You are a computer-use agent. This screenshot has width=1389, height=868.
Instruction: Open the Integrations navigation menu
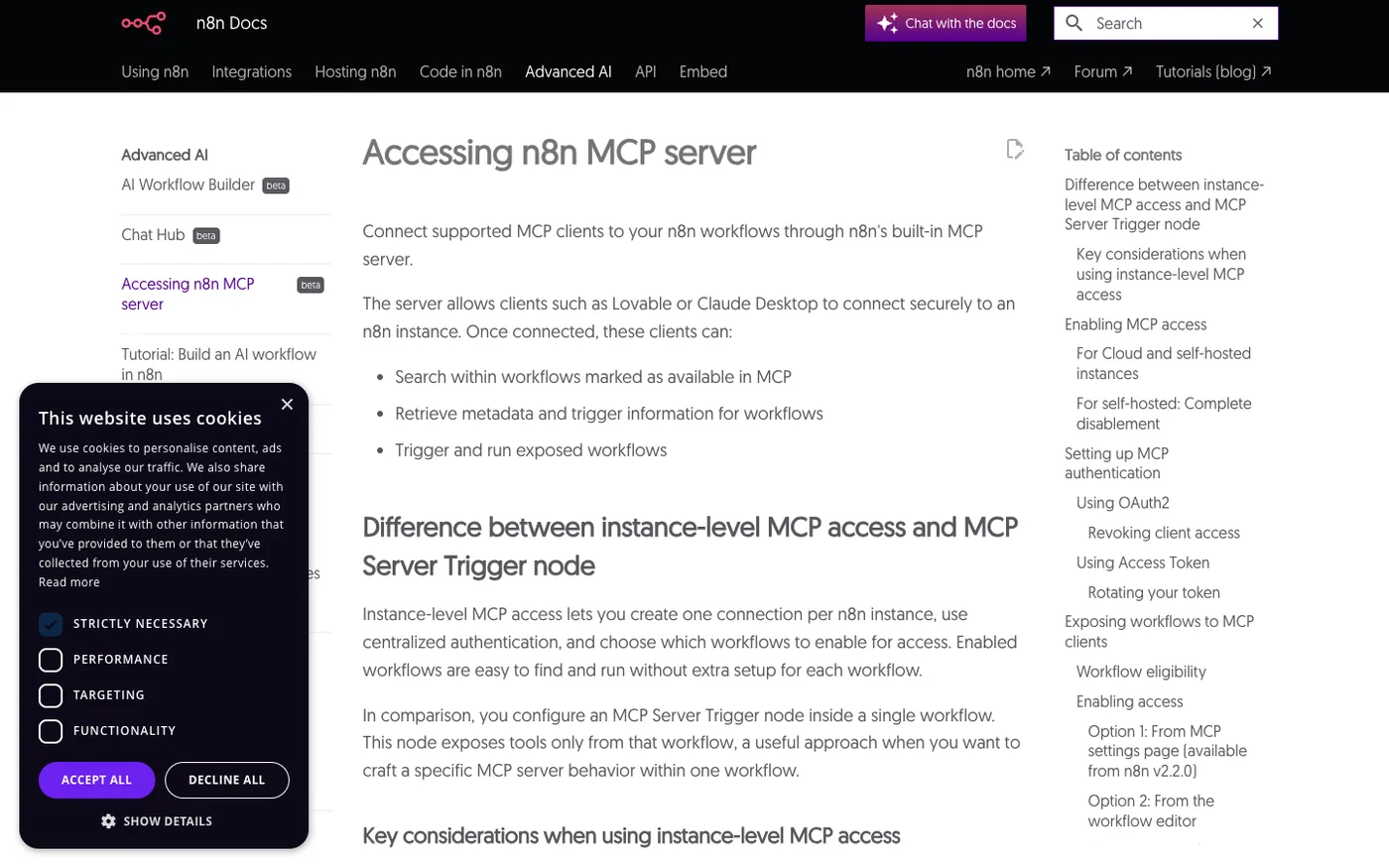pos(251,71)
